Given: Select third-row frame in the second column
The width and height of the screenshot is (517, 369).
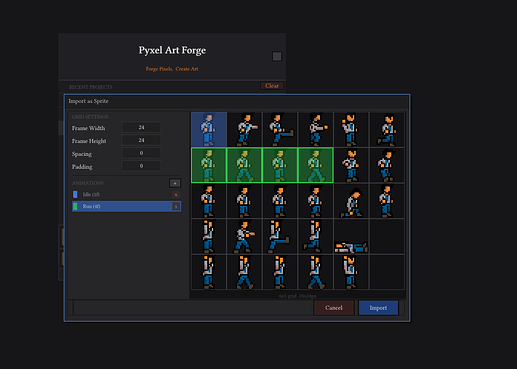Looking at the screenshot, I should pyautogui.click(x=245, y=201).
